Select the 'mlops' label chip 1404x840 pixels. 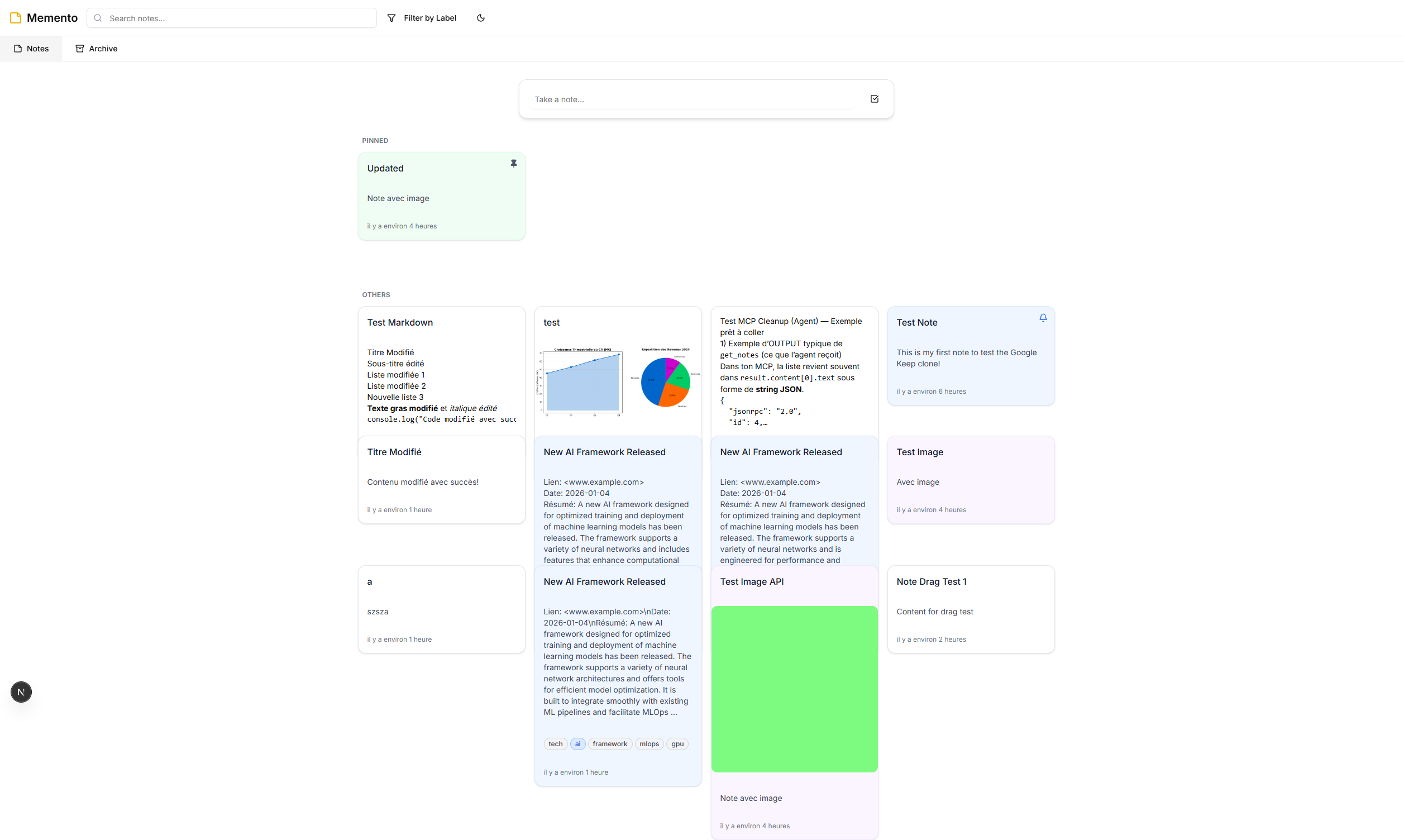tap(648, 744)
